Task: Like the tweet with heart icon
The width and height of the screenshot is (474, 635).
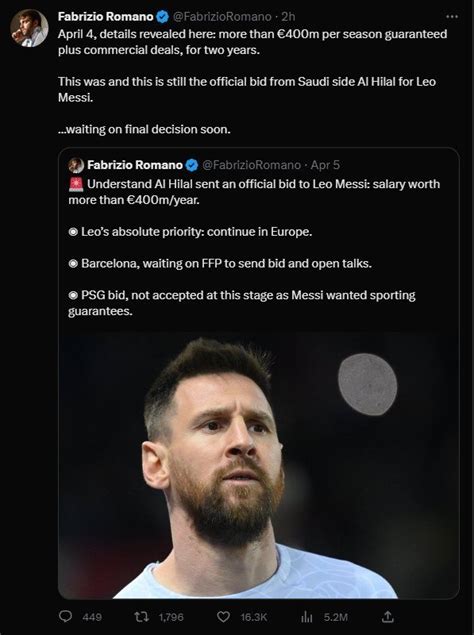Action: point(223,617)
